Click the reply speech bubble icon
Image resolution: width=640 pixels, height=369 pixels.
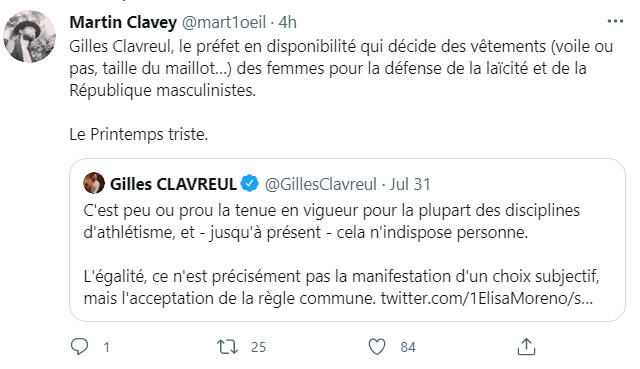pyautogui.click(x=79, y=347)
